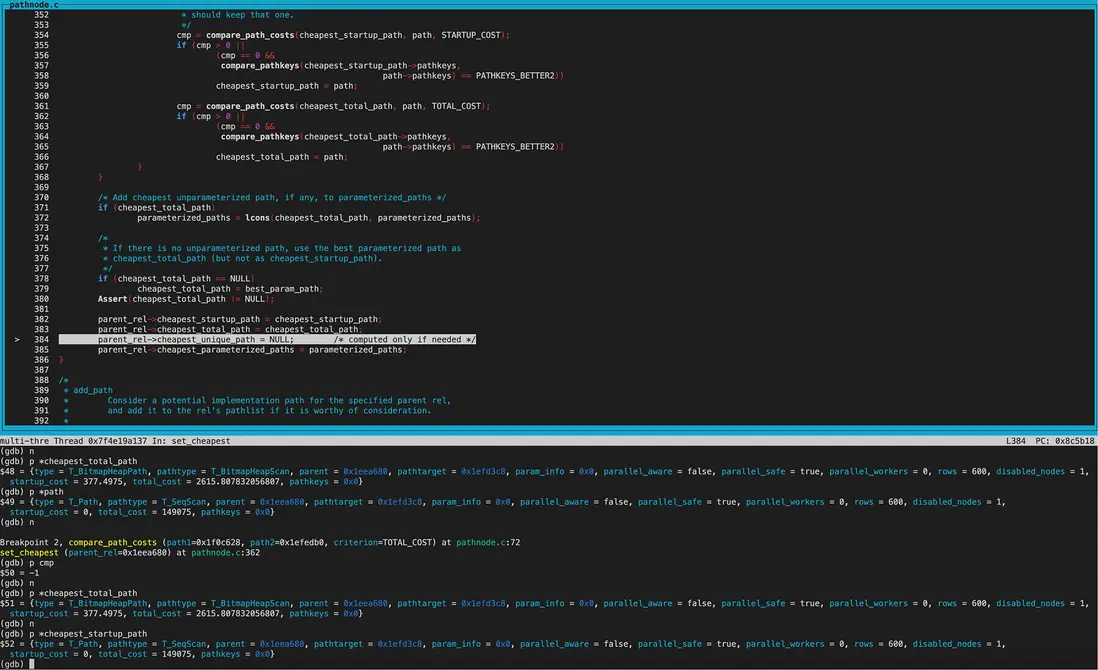Click the set_cheapest function name in status bar
This screenshot has width=1098, height=670.
coord(199,441)
